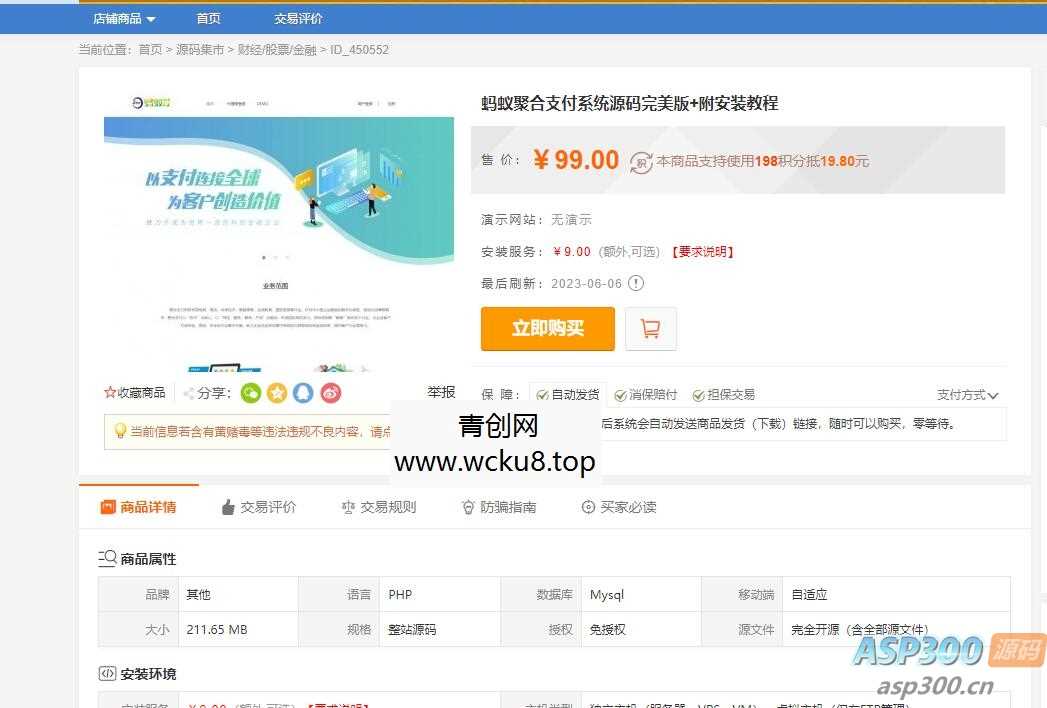Click the 最后刷新 info exclamation icon
Viewport: 1047px width, 708px height.
click(x=637, y=283)
